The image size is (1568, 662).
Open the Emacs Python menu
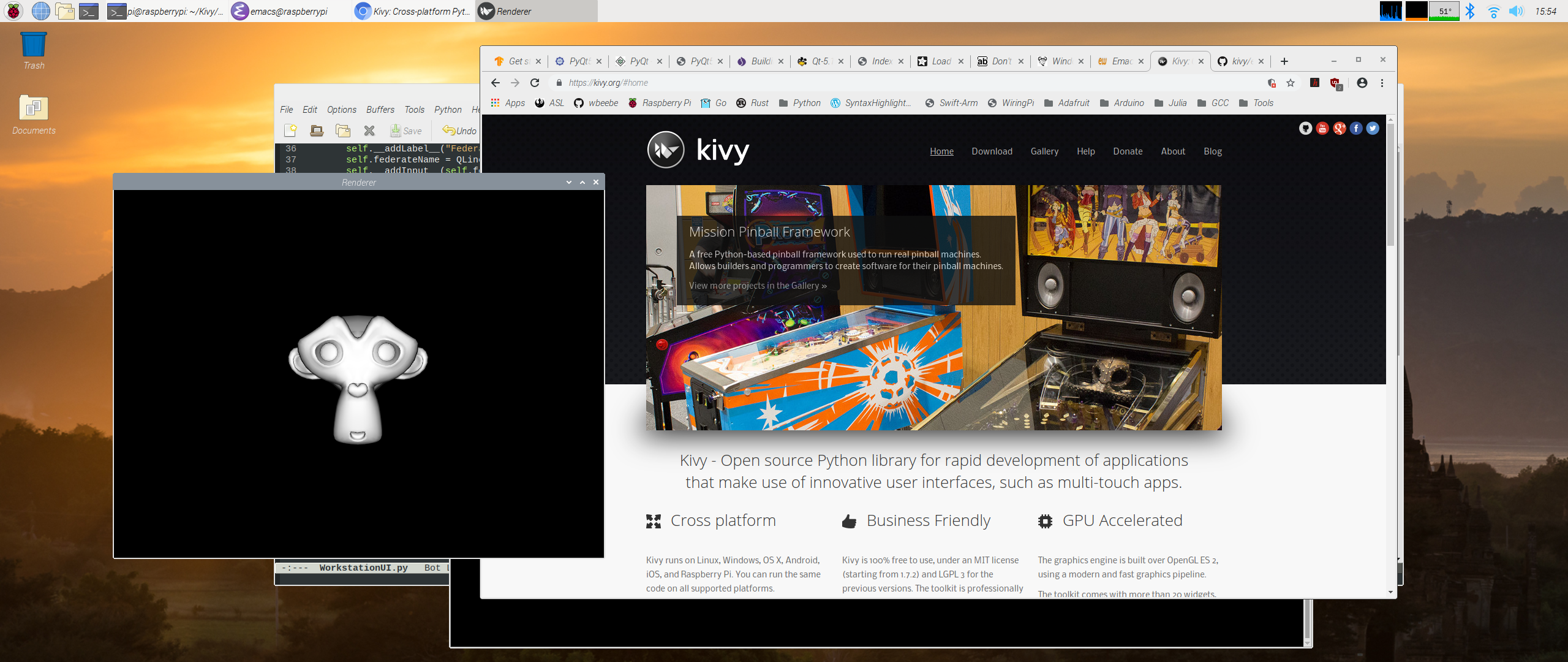pyautogui.click(x=448, y=110)
